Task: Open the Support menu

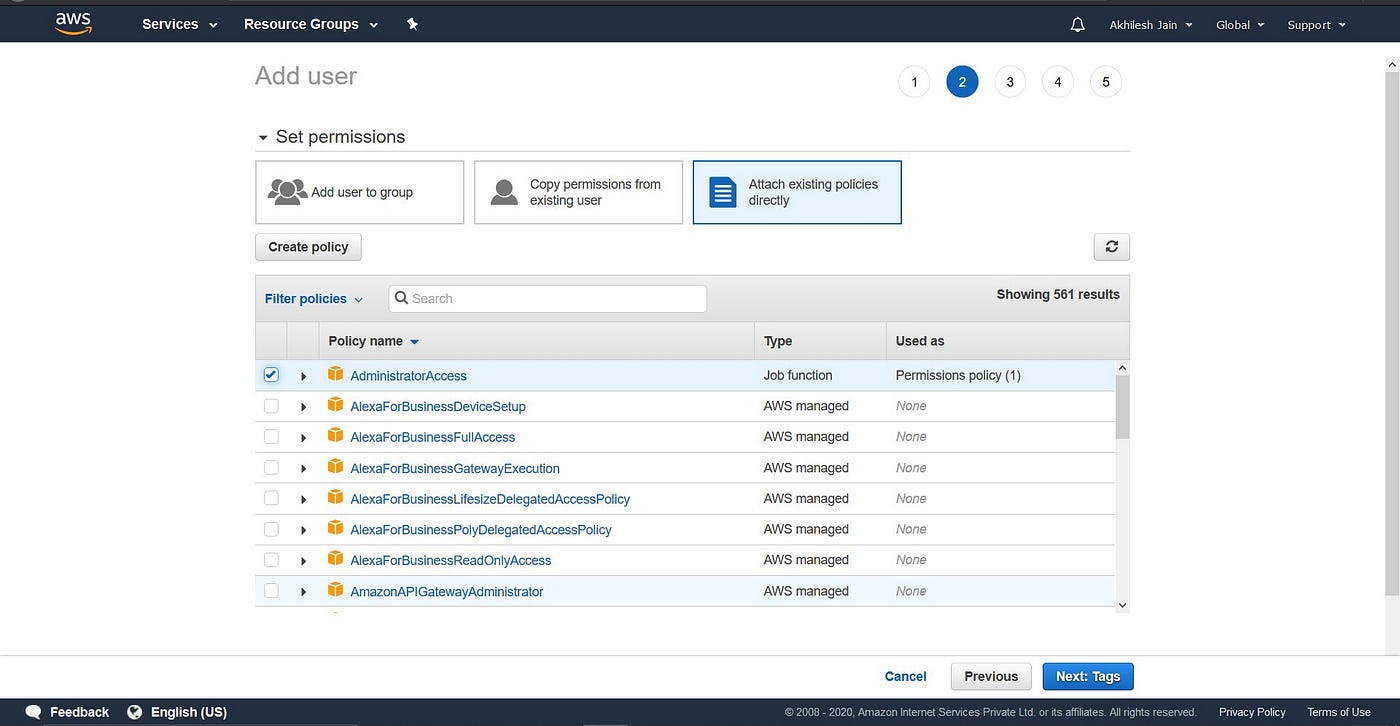Action: pyautogui.click(x=1316, y=25)
